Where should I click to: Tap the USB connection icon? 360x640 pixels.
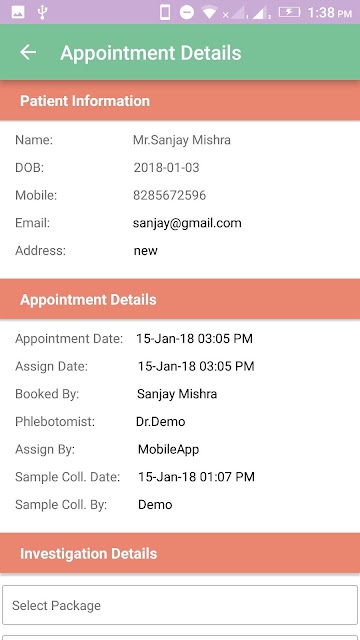tap(42, 13)
